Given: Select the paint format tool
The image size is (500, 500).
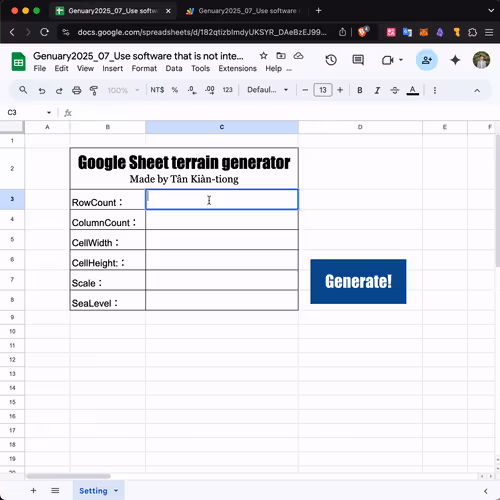Looking at the screenshot, I should pos(94,90).
